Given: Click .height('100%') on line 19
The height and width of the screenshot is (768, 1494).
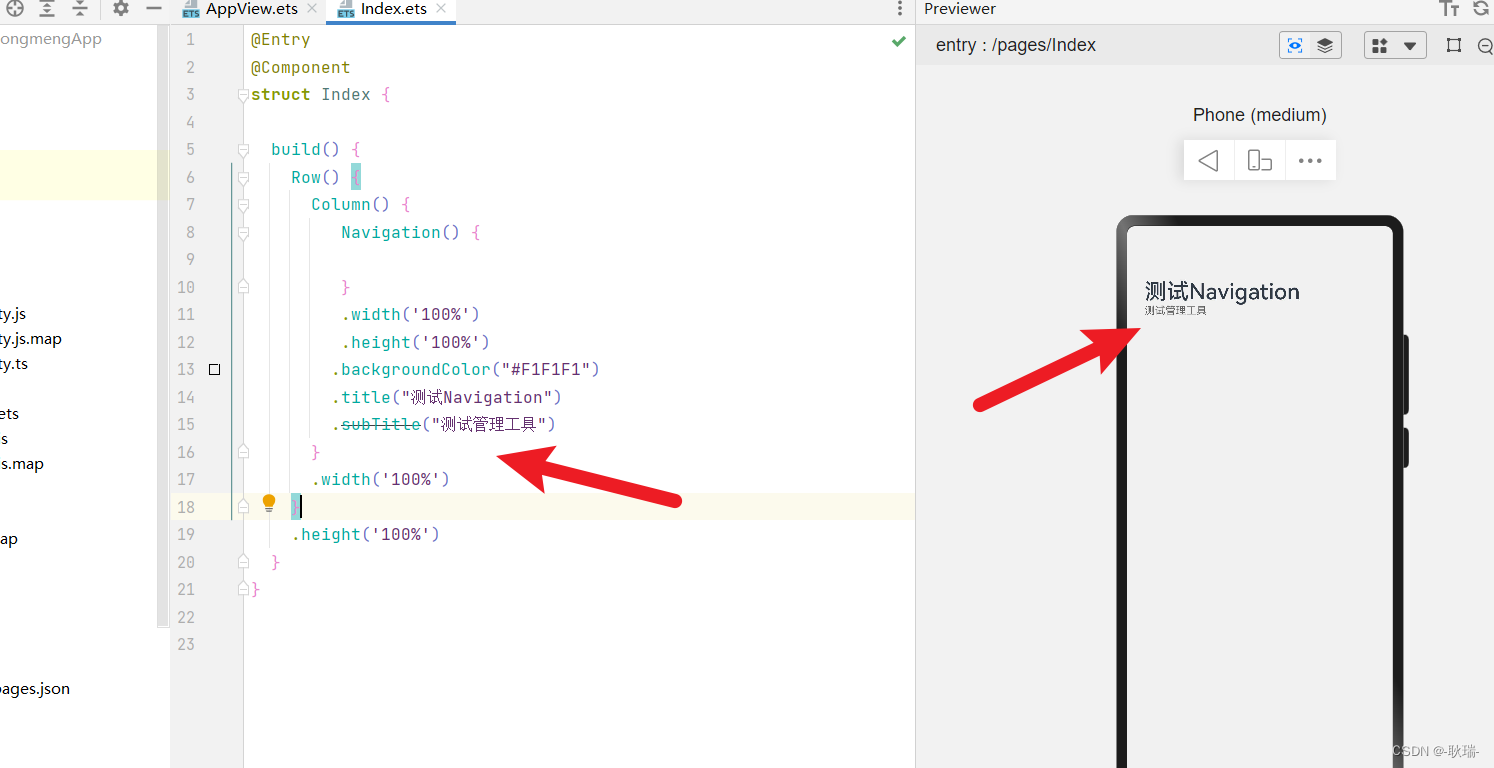Looking at the screenshot, I should click(366, 535).
